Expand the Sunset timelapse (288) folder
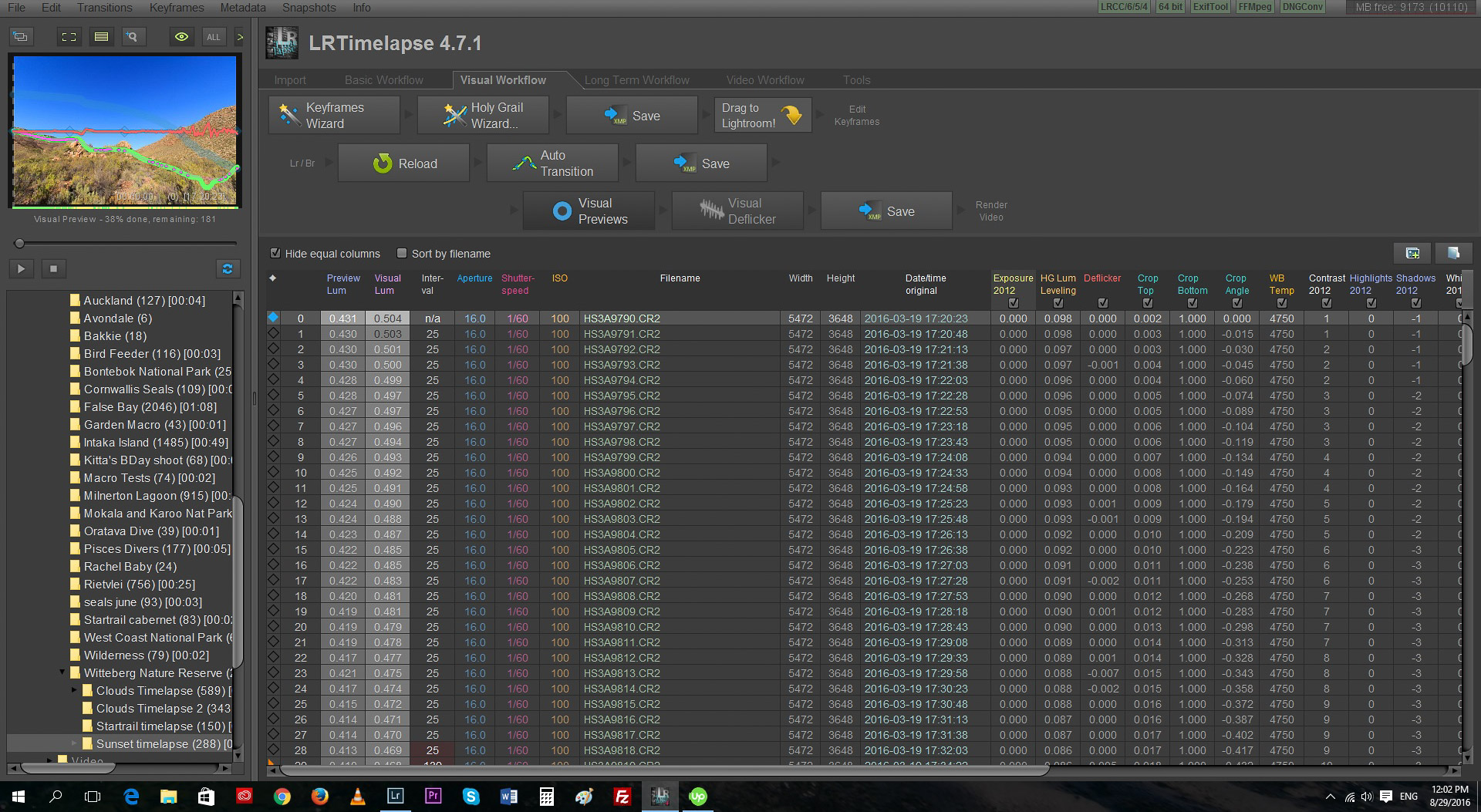The image size is (1481, 812). click(74, 743)
